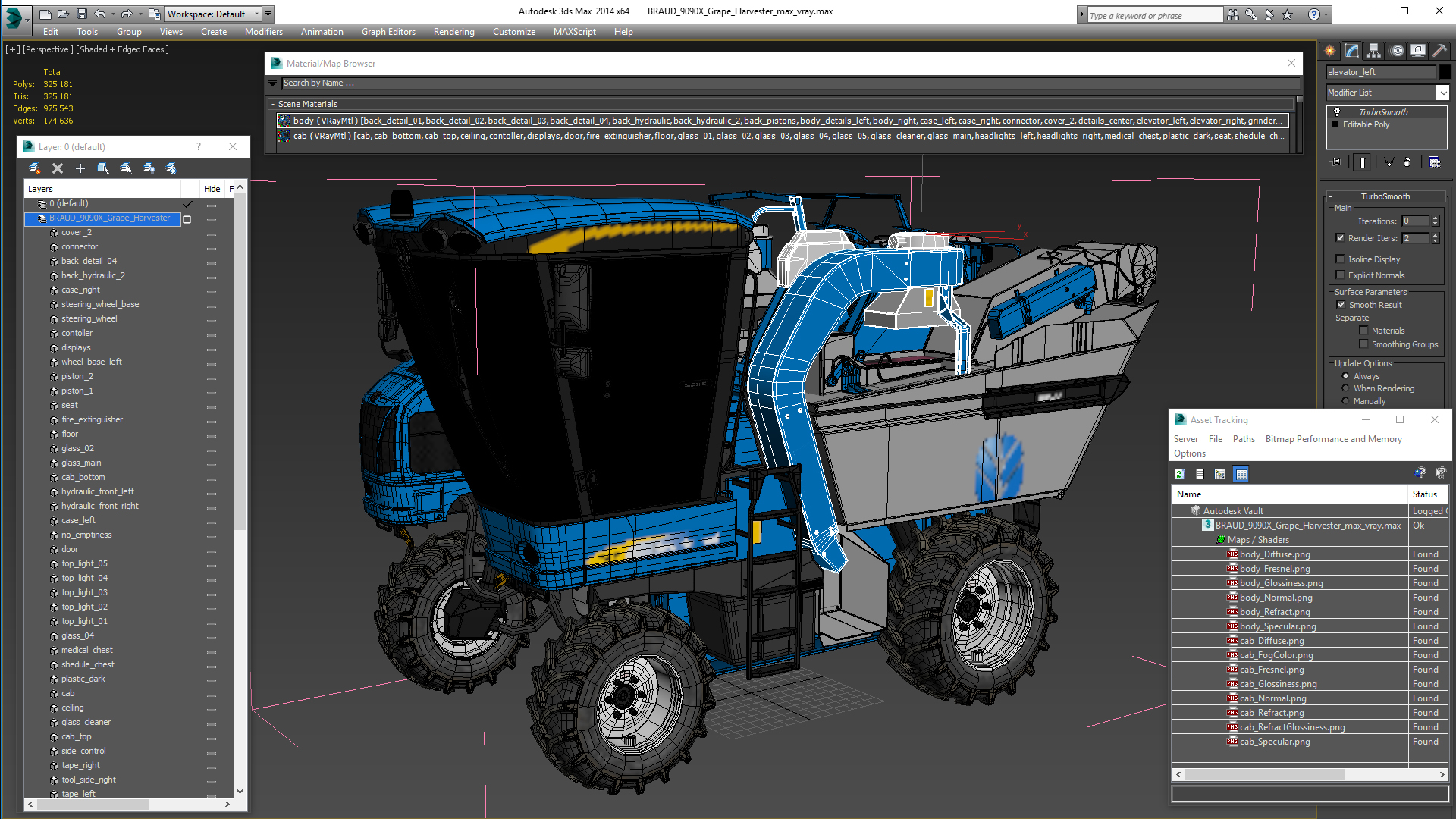1456x819 pixels.
Task: Click Add Selected Objects plus icon
Action: [80, 168]
